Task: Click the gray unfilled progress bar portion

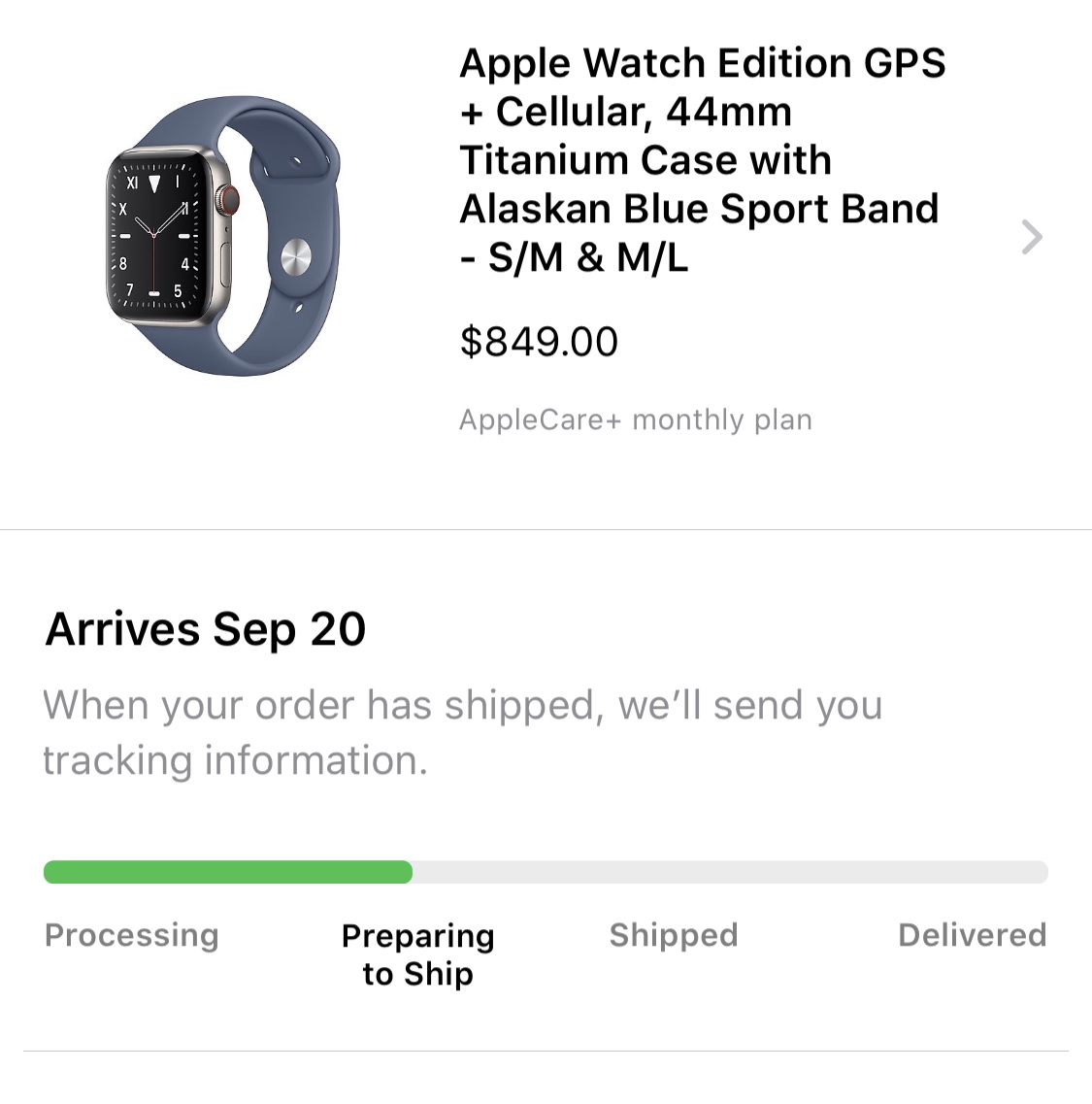Action: tap(728, 872)
